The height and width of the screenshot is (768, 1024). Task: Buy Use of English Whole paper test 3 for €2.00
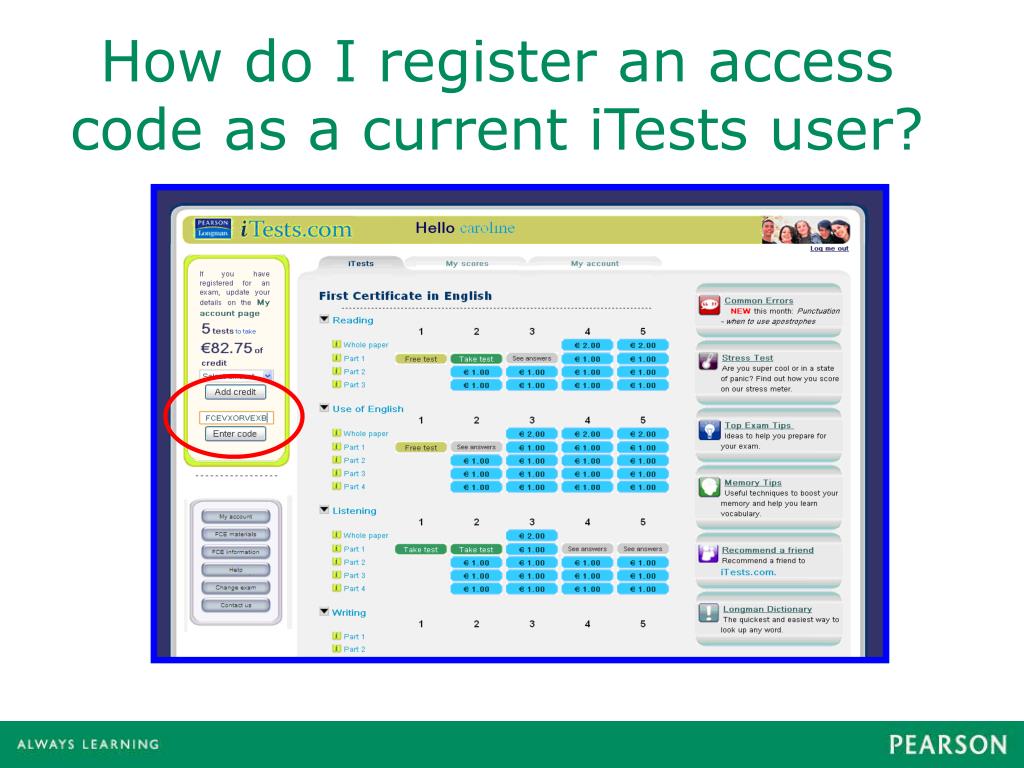(532, 434)
